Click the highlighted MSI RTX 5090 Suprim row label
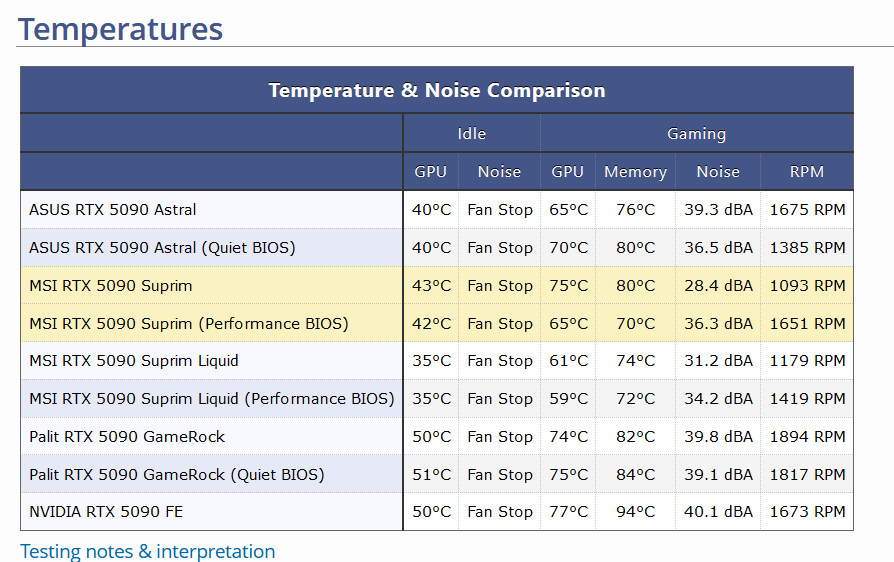The height and width of the screenshot is (562, 894). 111,286
